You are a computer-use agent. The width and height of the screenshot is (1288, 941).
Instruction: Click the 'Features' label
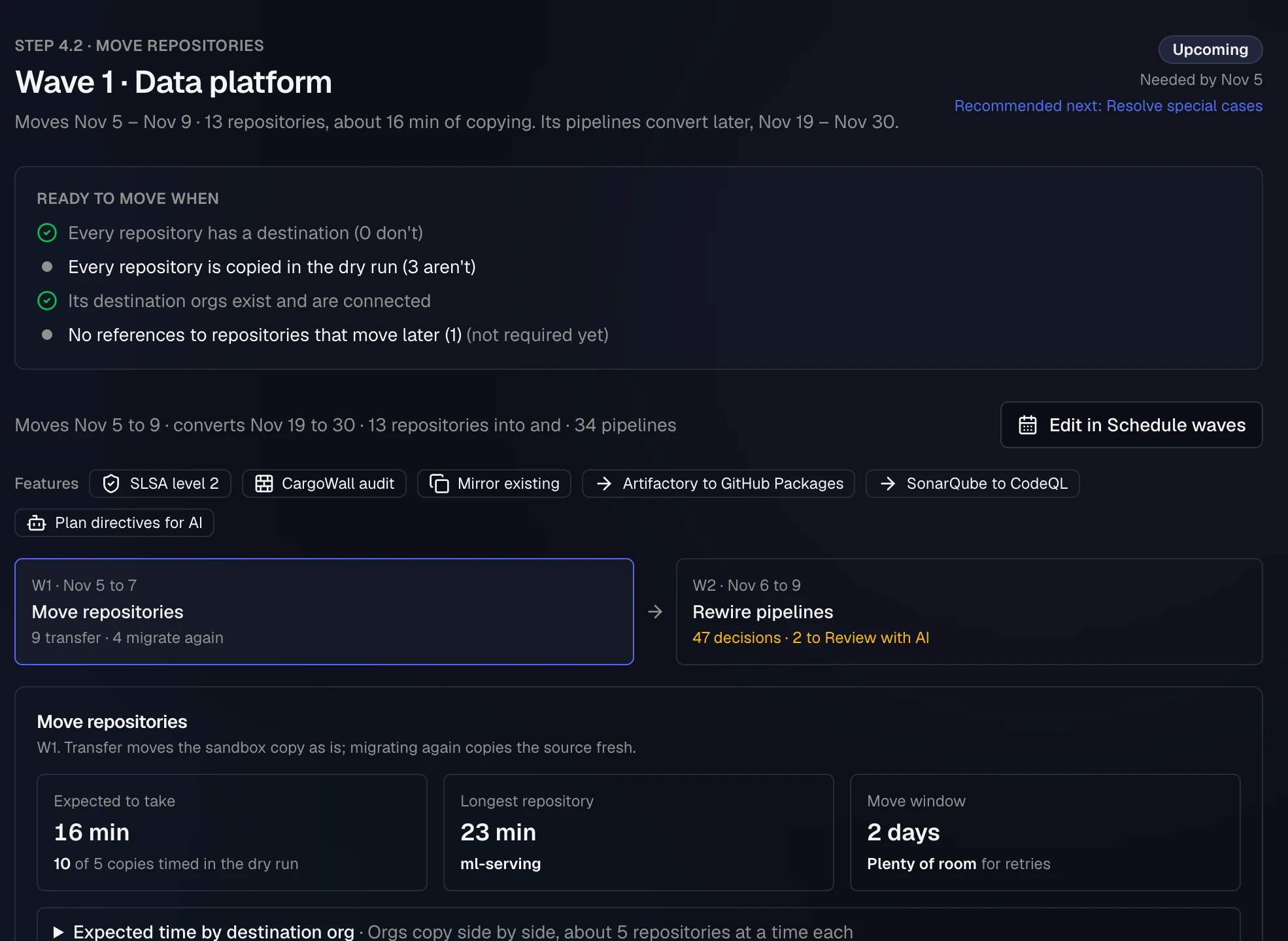point(46,484)
